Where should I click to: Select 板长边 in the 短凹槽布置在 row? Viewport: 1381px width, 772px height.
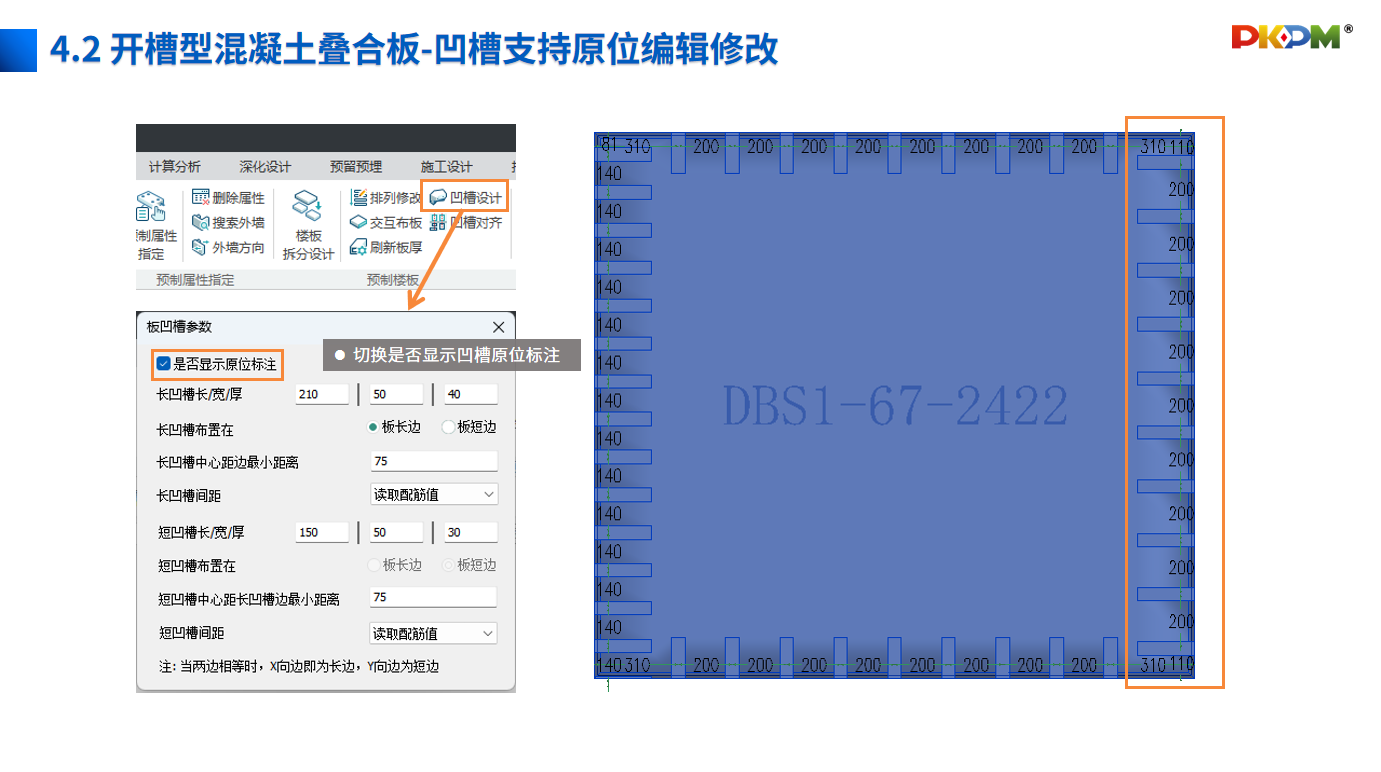click(395, 565)
